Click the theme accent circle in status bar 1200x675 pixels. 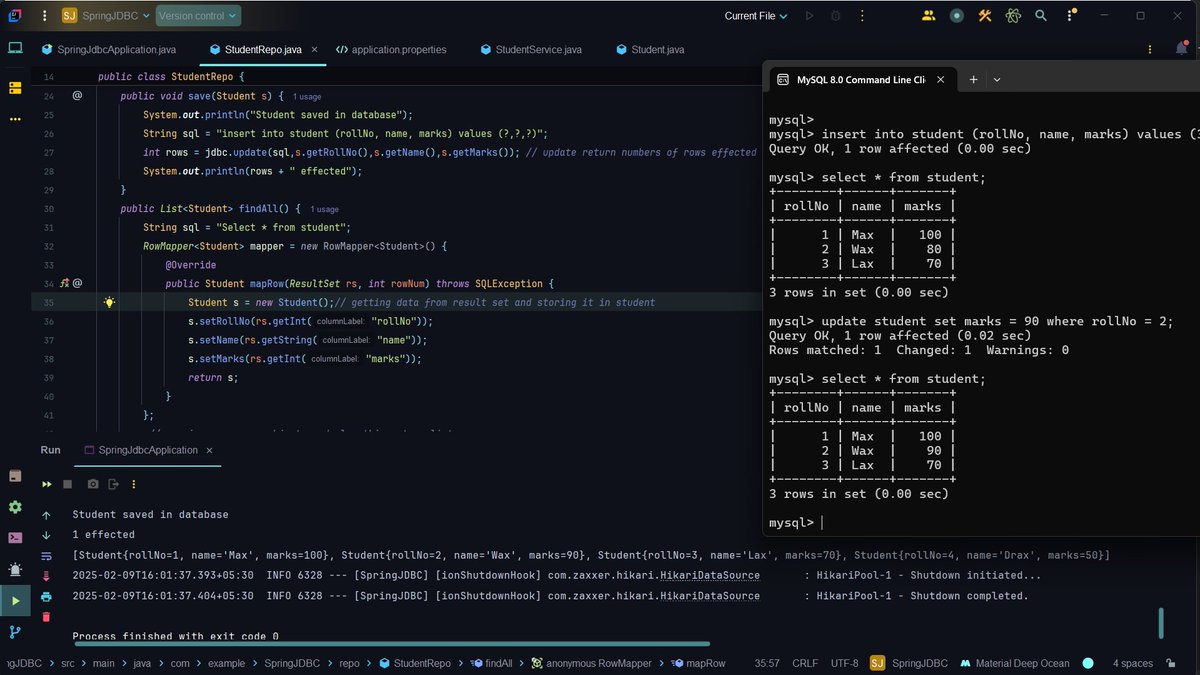[x=1088, y=663]
